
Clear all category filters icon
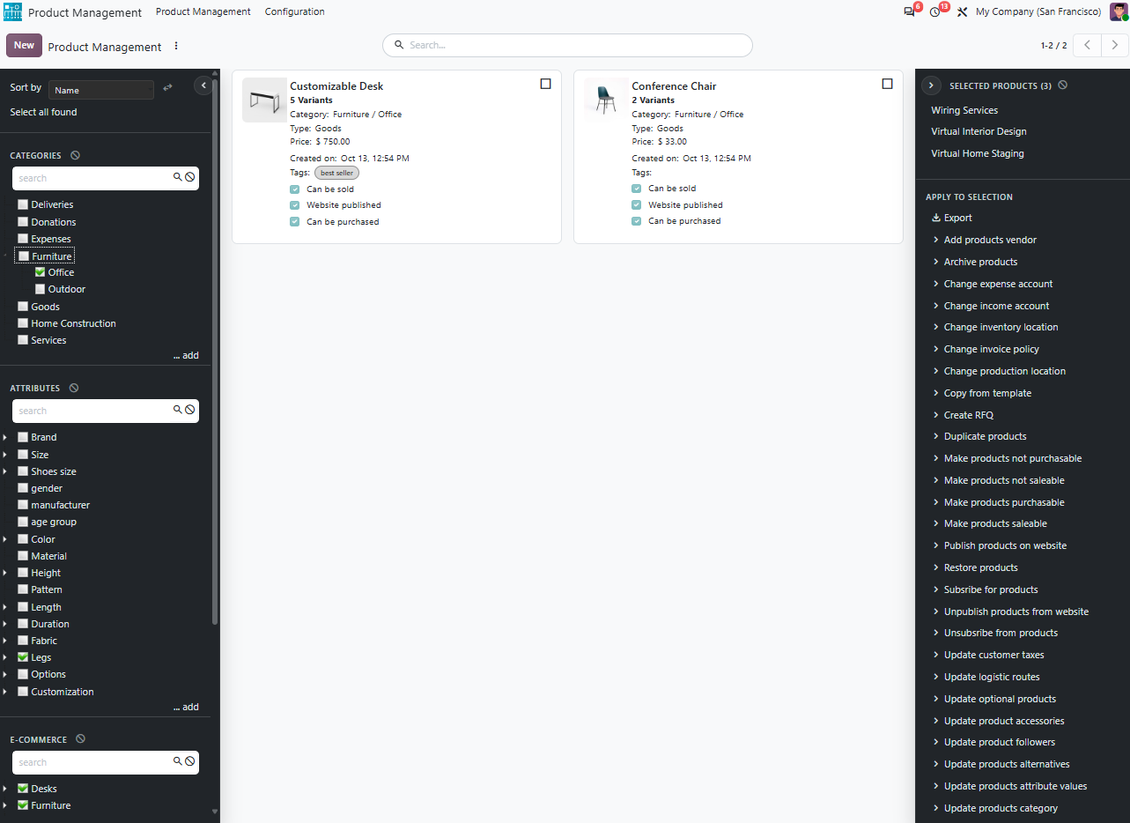[76, 155]
